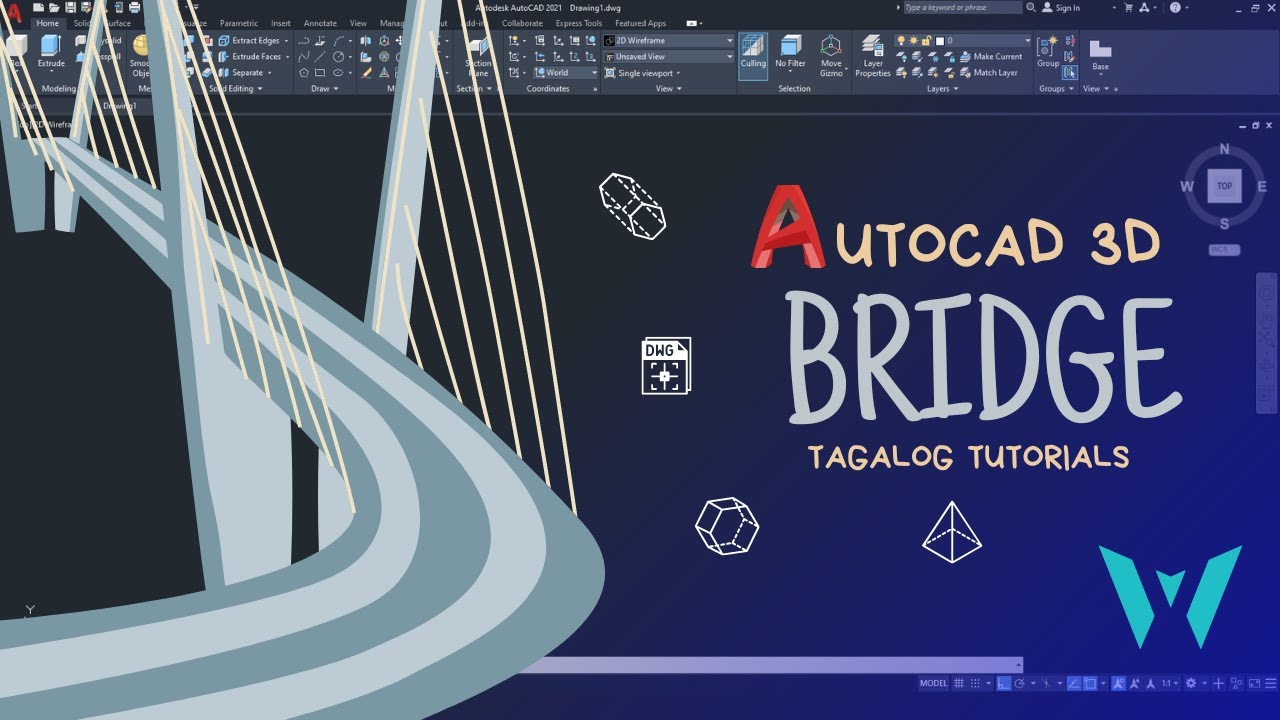1280x720 pixels.
Task: Click the Plot printer icon
Action: pos(134,7)
